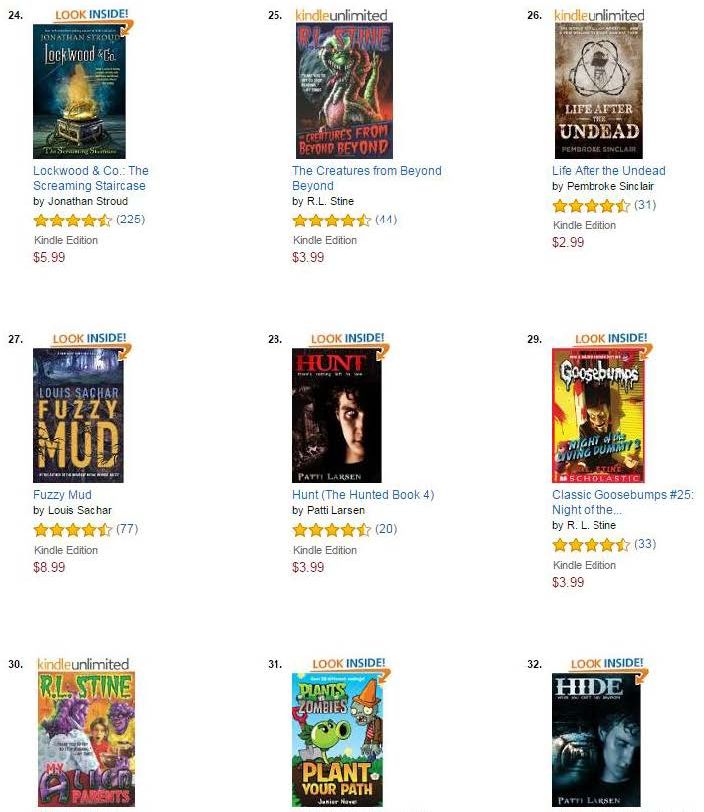Click kindleunlimited logo above Life After Undead
This screenshot has width=704, height=812.
[x=599, y=16]
